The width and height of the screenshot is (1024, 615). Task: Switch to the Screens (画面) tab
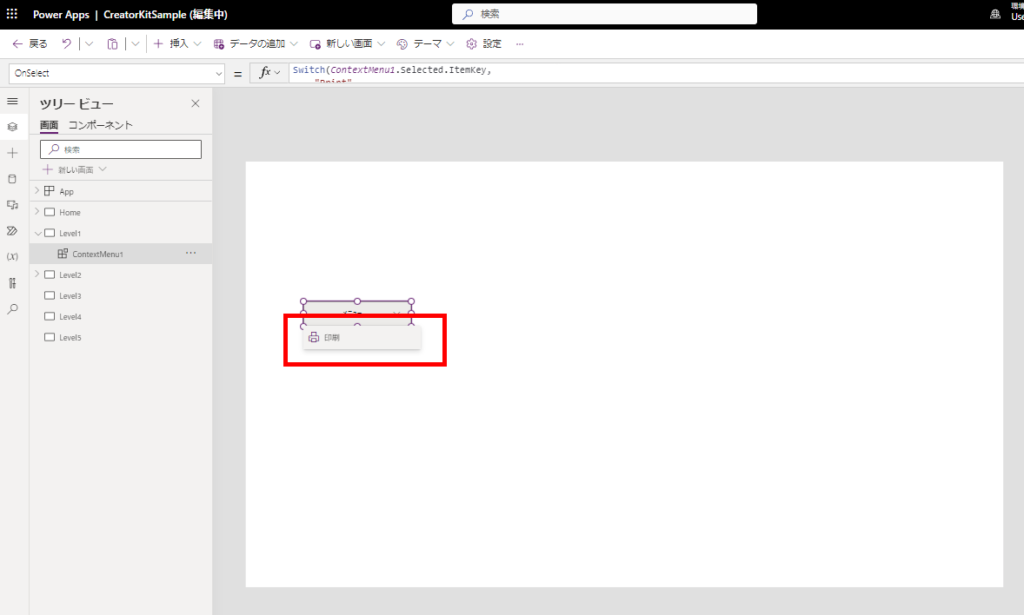pyautogui.click(x=49, y=125)
